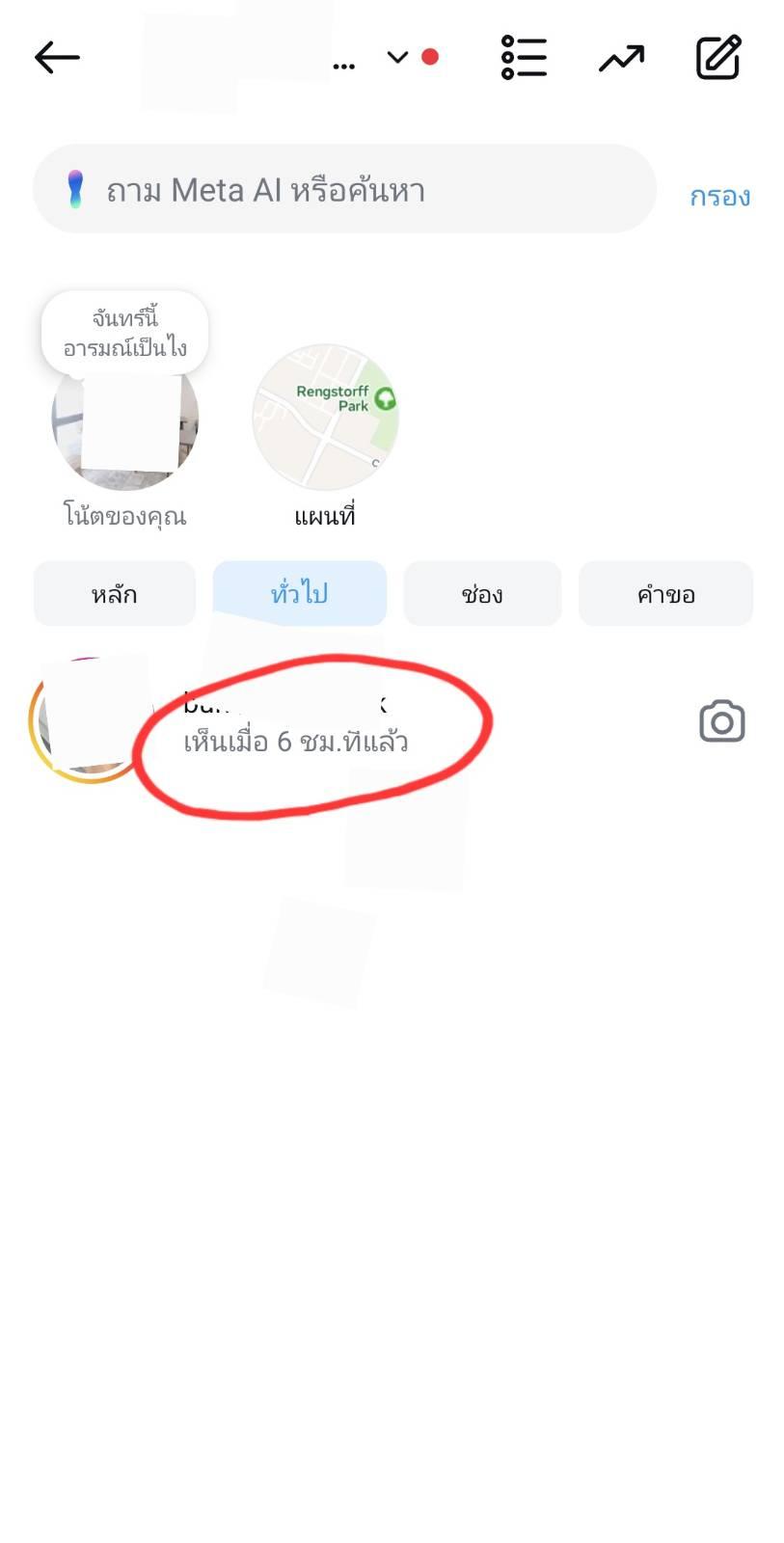Open camera icon beside the conversation
Screen dimensions: 784x1543
pyautogui.click(x=722, y=721)
